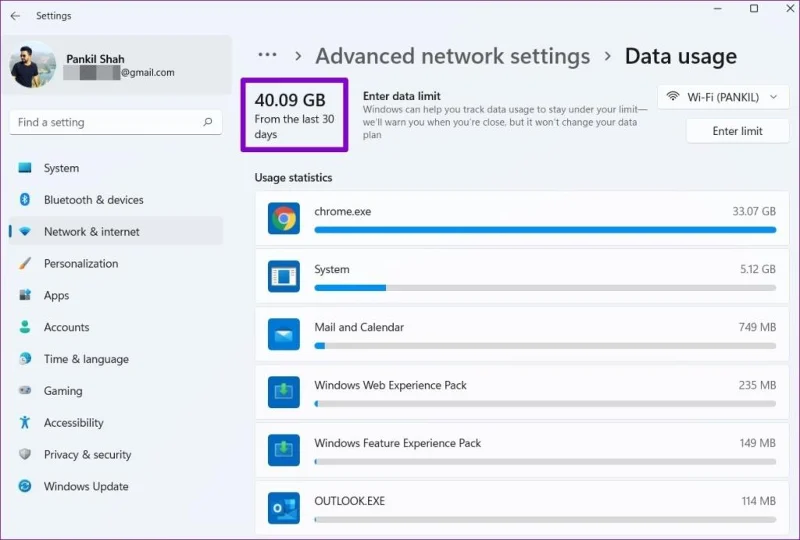This screenshot has height=540, width=800.
Task: Expand the breadcrumb ellipsis menu
Action: (267, 55)
